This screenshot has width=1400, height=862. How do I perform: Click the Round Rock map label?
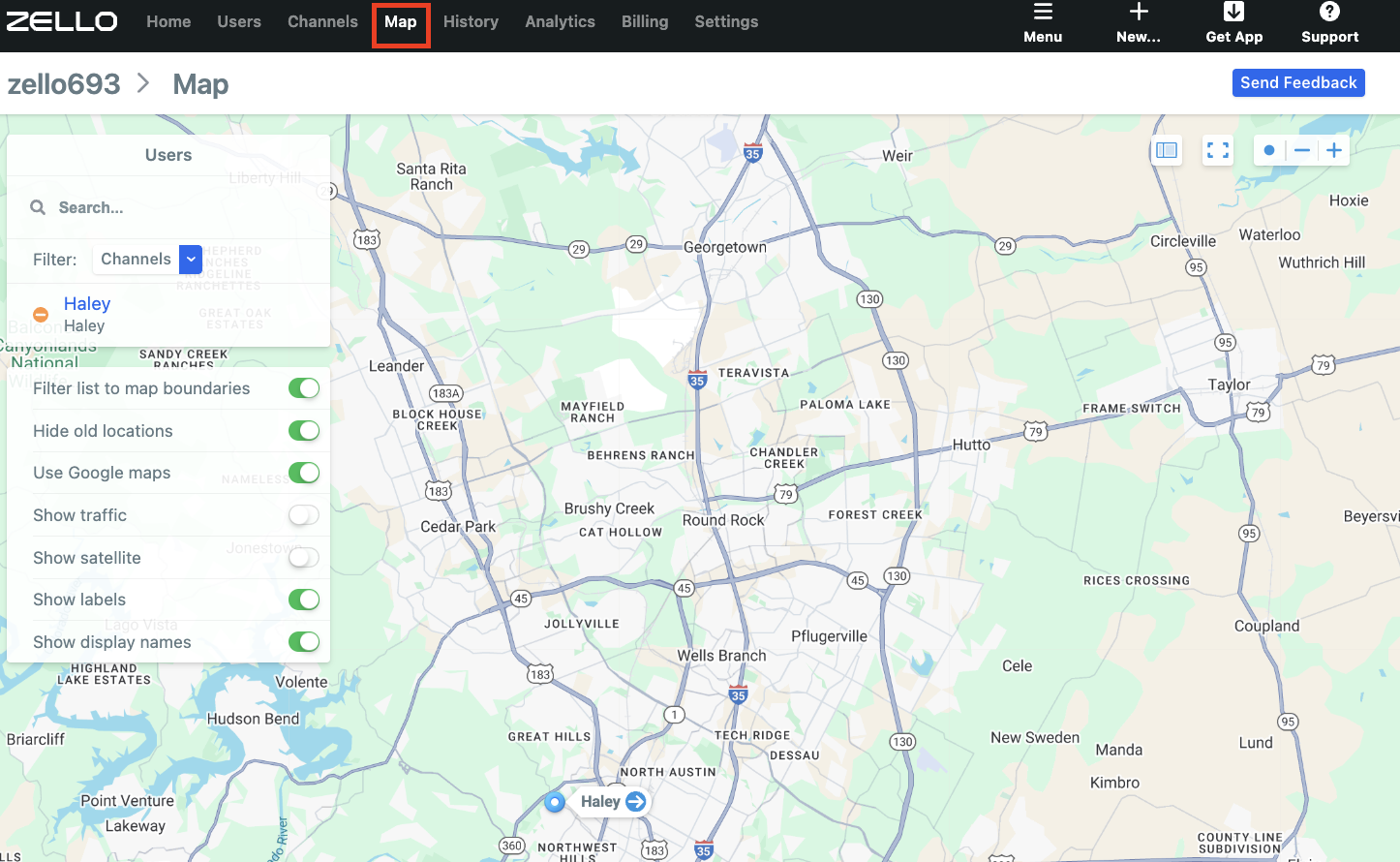tap(723, 520)
